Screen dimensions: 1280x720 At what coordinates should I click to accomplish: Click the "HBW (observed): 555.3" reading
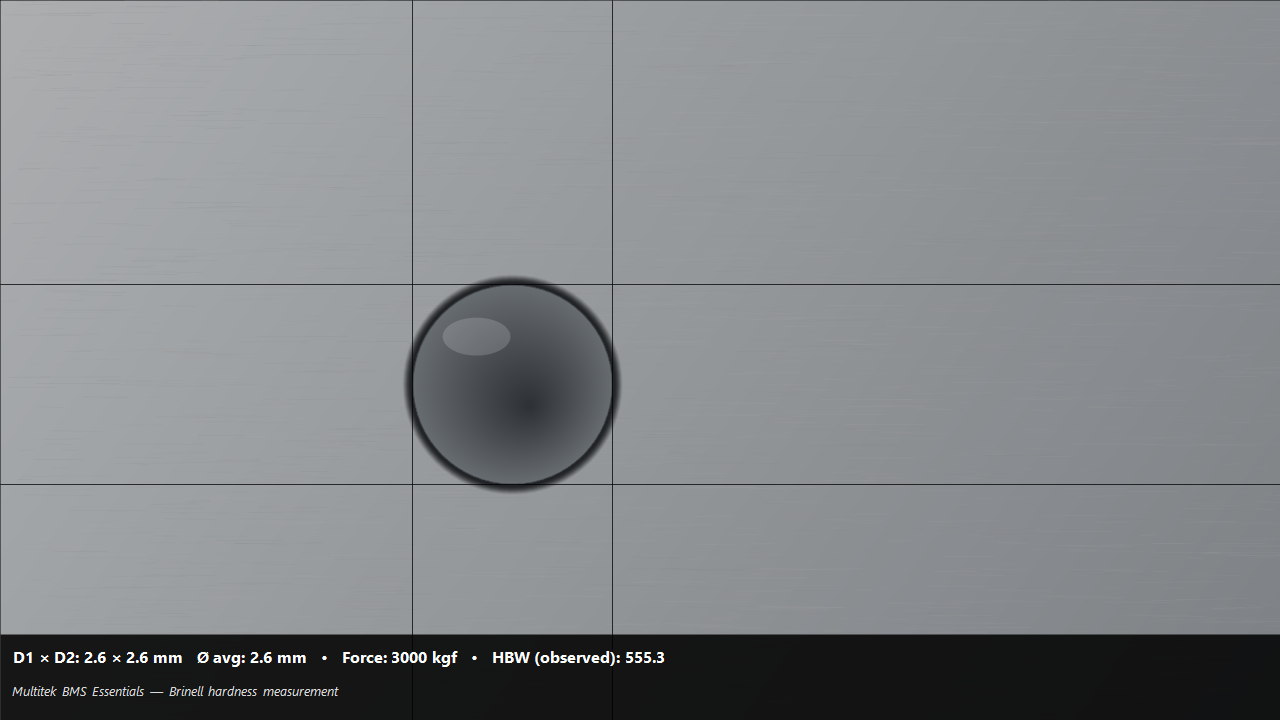point(578,658)
